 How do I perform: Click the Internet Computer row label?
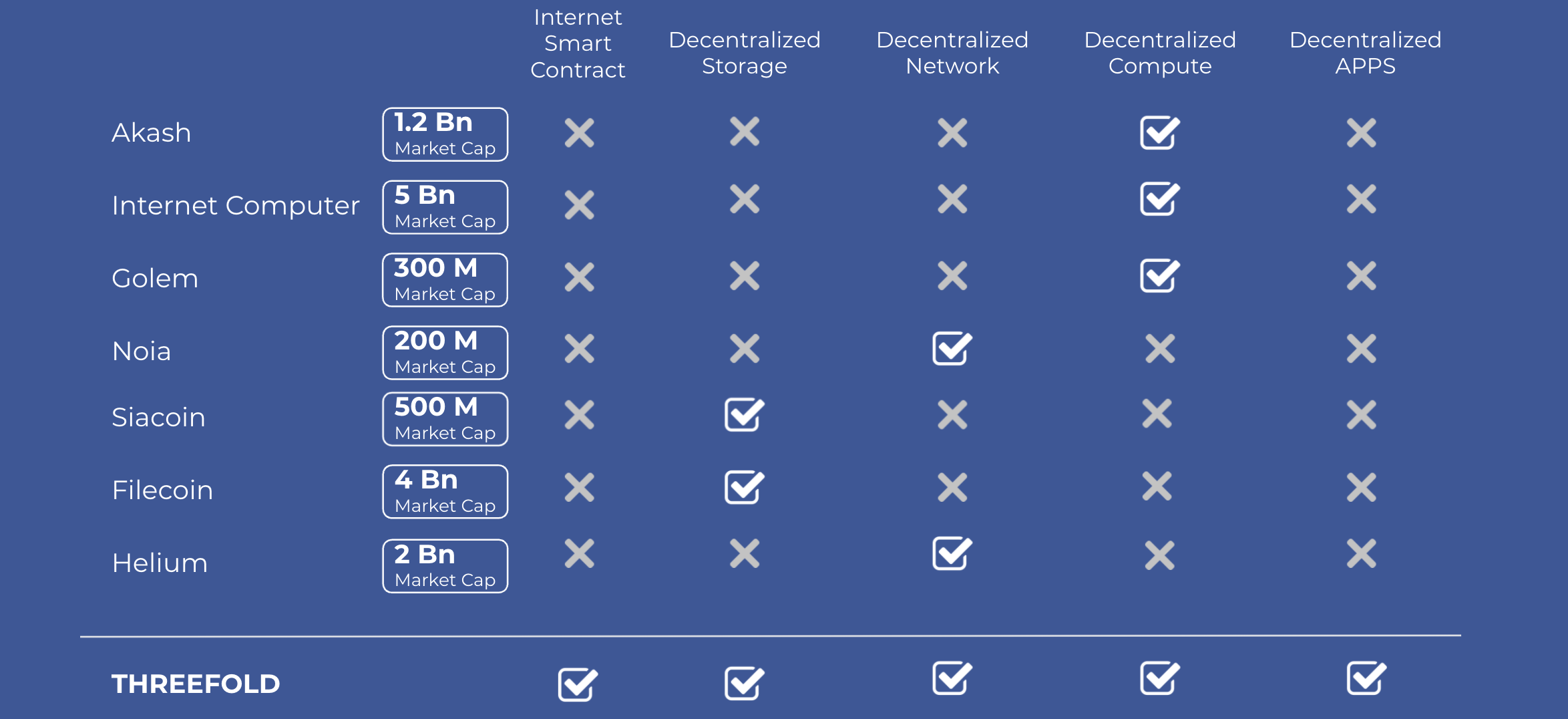click(236, 205)
